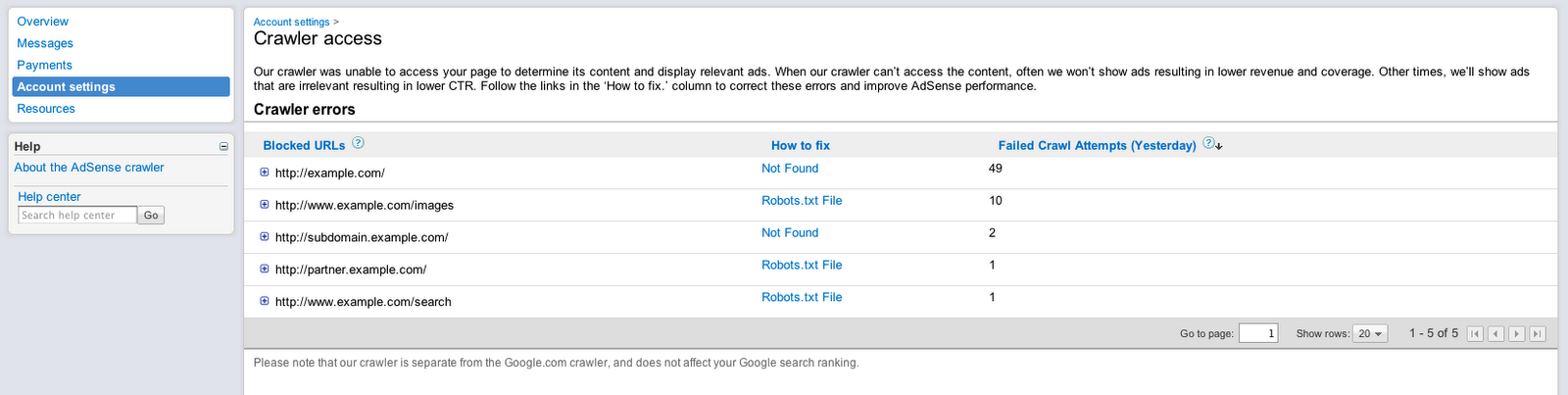This screenshot has width=1568, height=395.
Task: Expand the partner.example.com row
Action: pos(265,269)
